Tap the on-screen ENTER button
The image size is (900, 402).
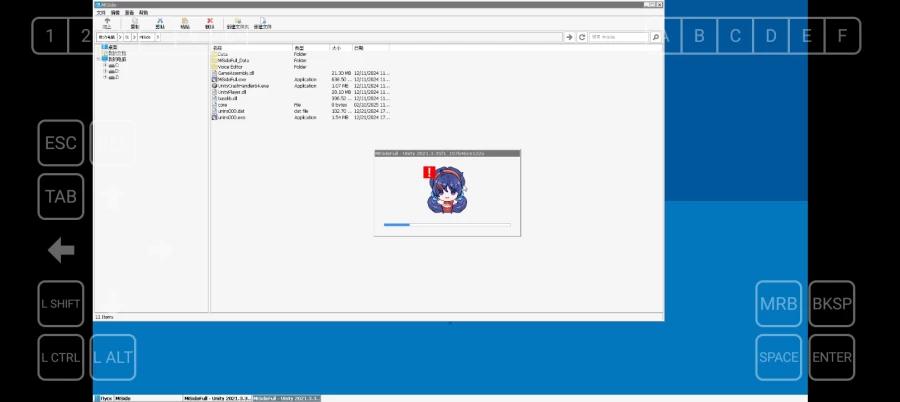click(832, 357)
